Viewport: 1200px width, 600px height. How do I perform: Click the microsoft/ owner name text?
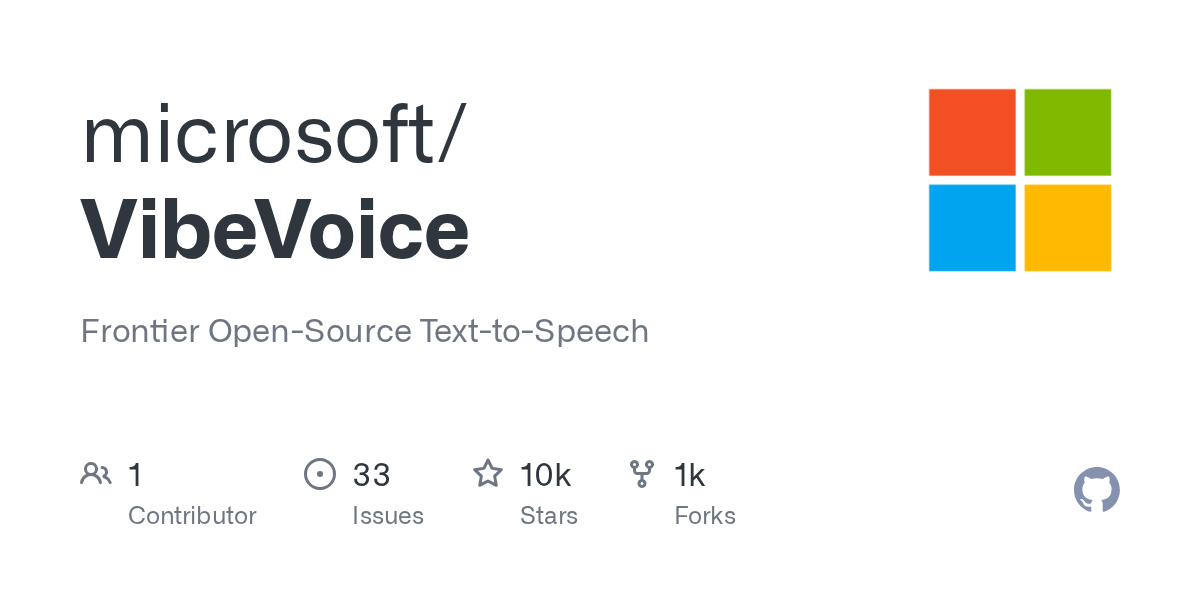272,134
